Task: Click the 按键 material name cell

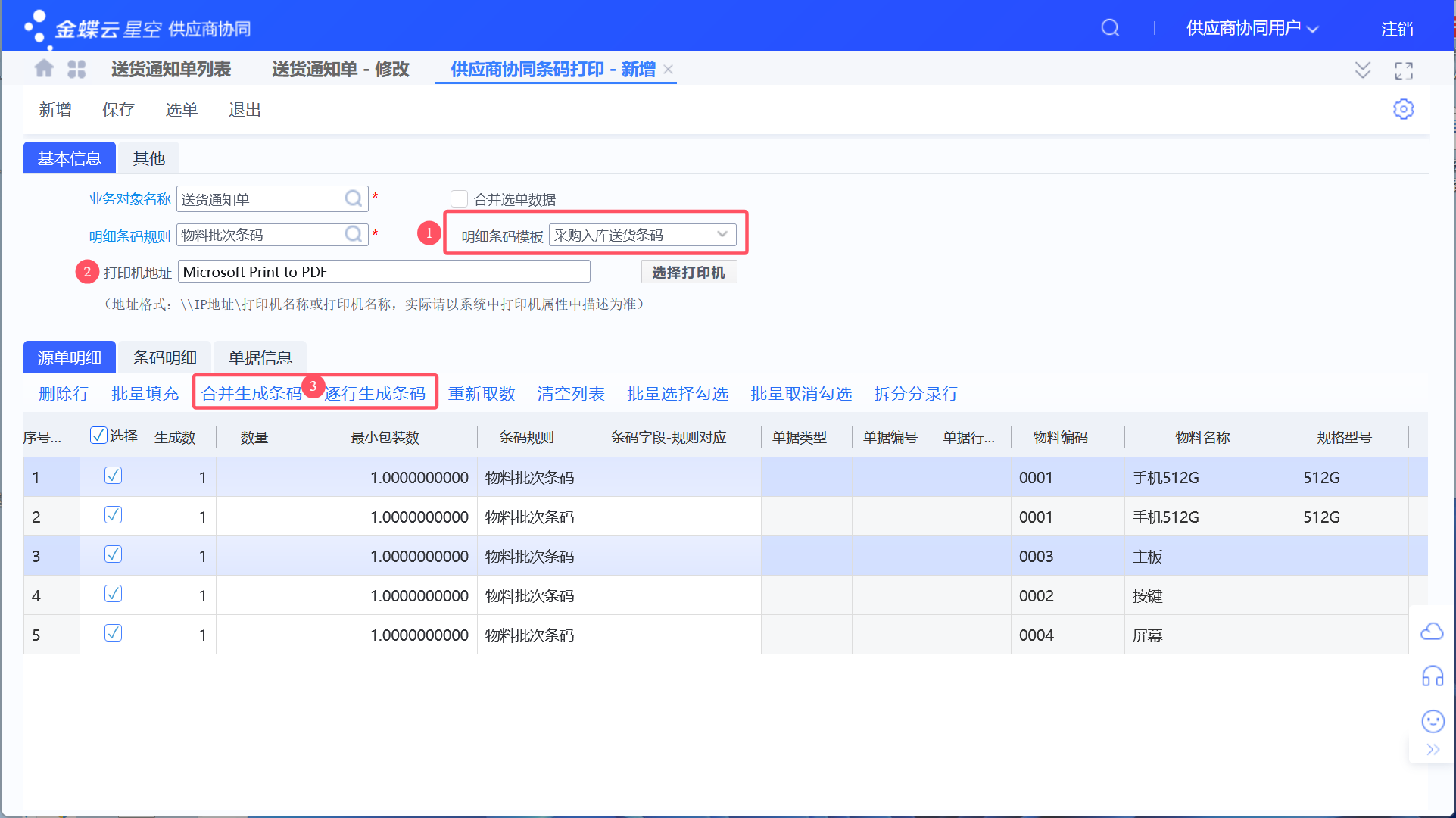Action: tap(1209, 595)
